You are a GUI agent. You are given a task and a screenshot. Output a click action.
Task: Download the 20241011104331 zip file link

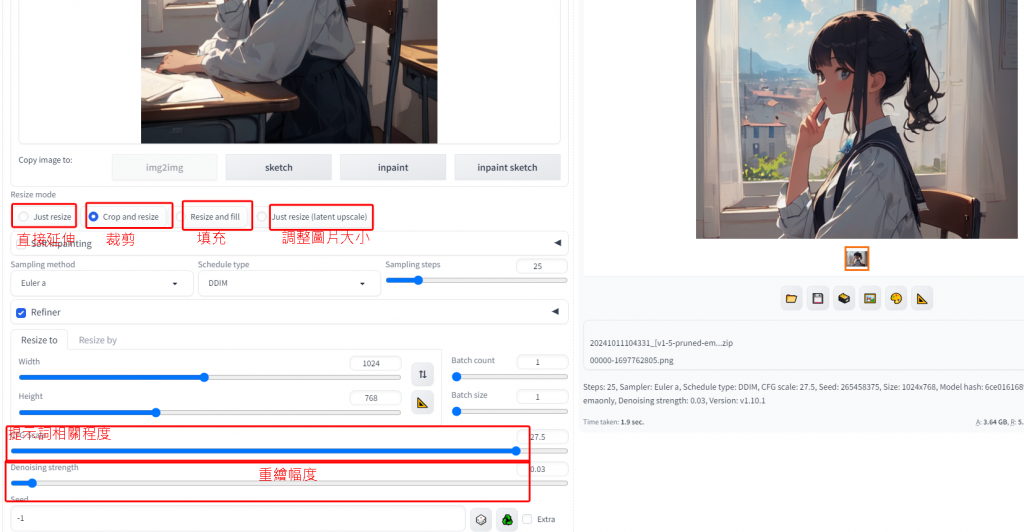pos(661,343)
